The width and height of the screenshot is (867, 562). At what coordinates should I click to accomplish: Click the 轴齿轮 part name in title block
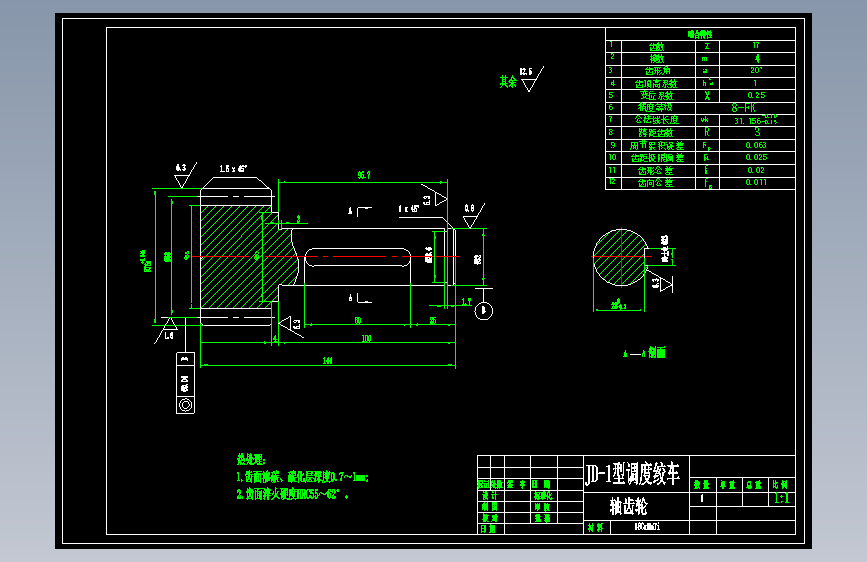628,506
